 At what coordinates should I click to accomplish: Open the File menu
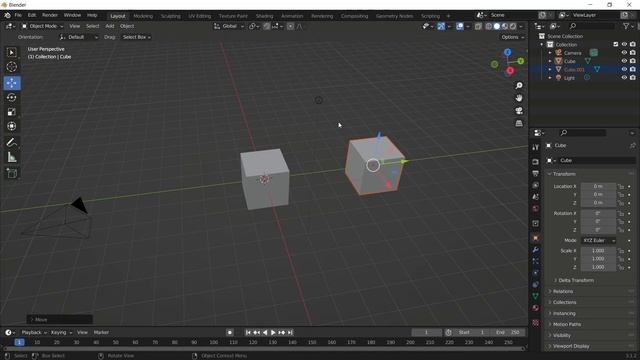[18, 15]
